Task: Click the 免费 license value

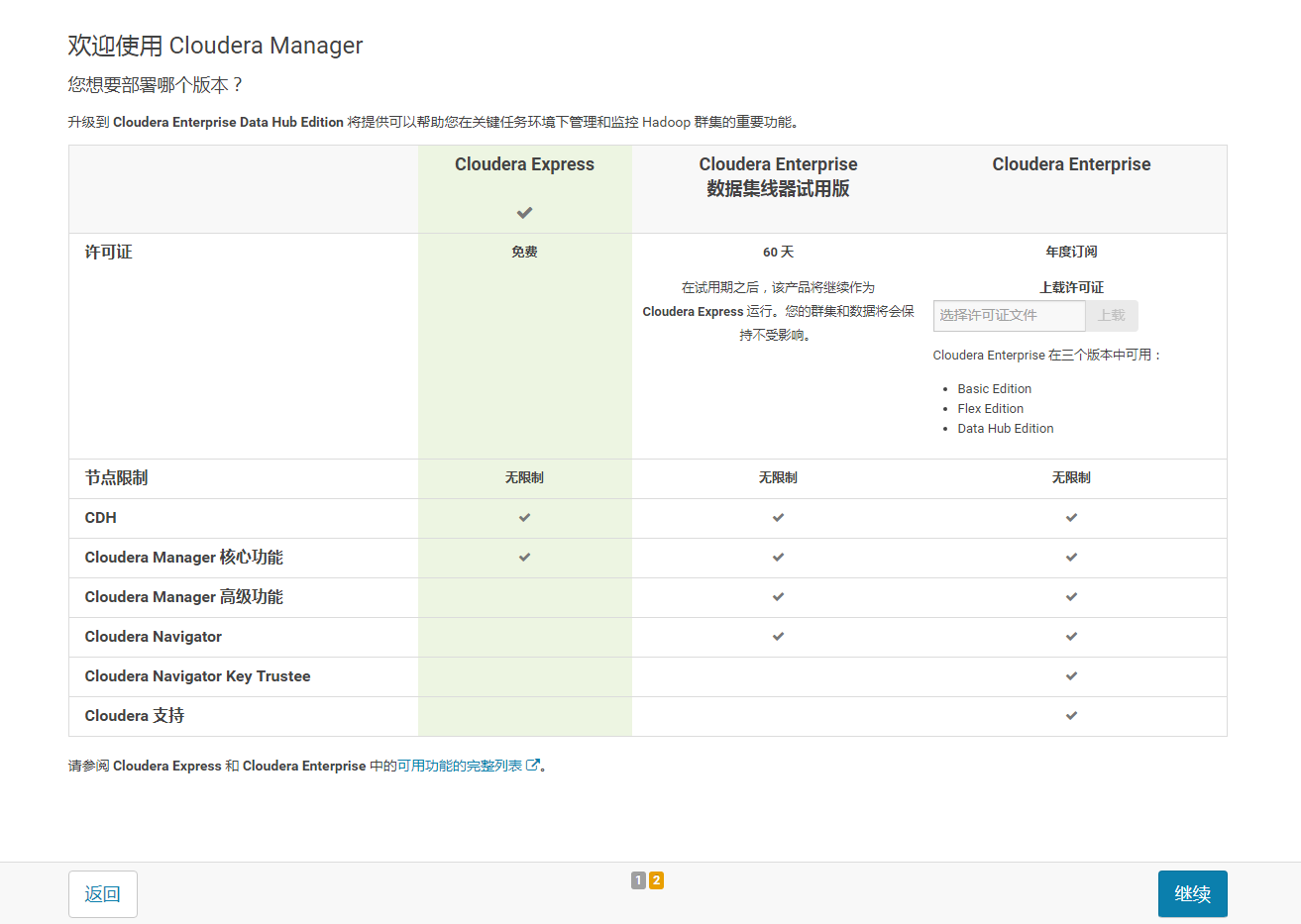Action: (524, 253)
